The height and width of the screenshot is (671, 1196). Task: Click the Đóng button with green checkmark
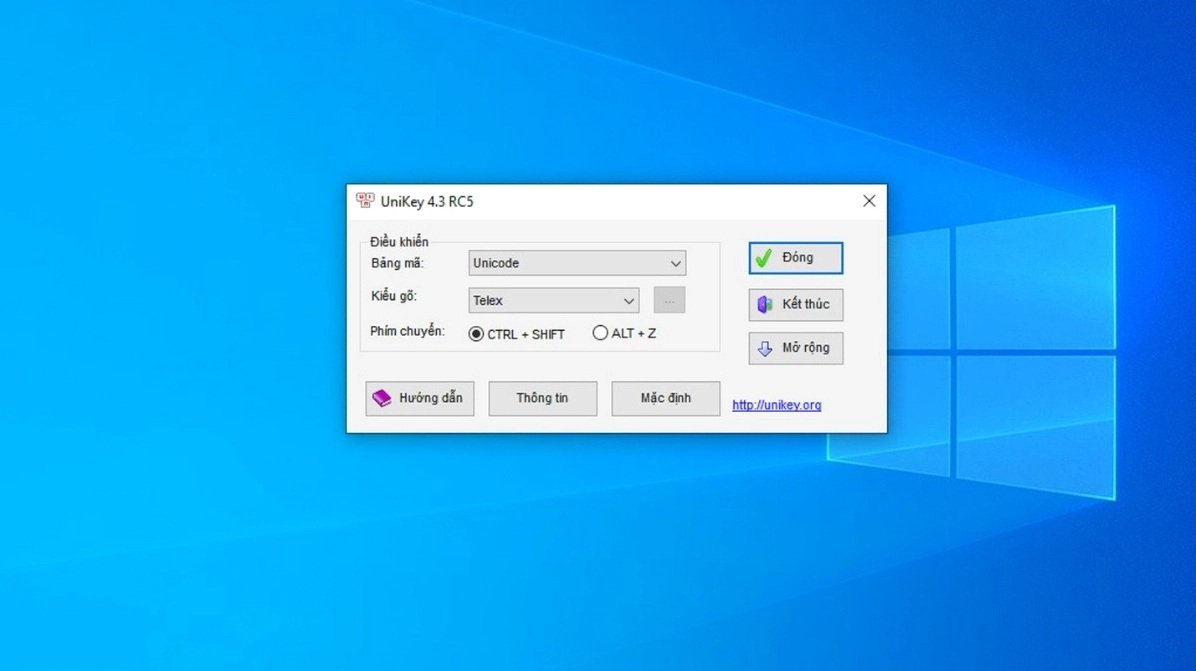pos(796,258)
